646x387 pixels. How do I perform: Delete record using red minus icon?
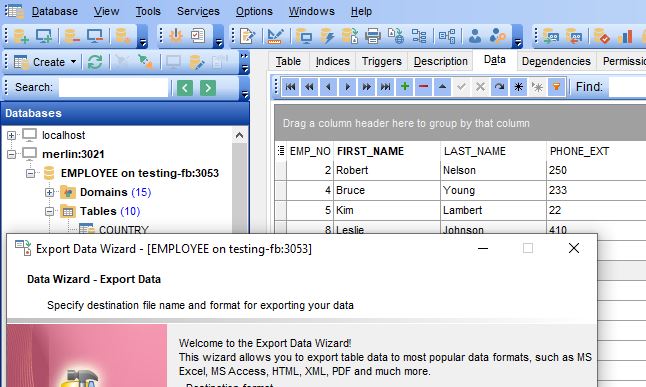[x=424, y=87]
